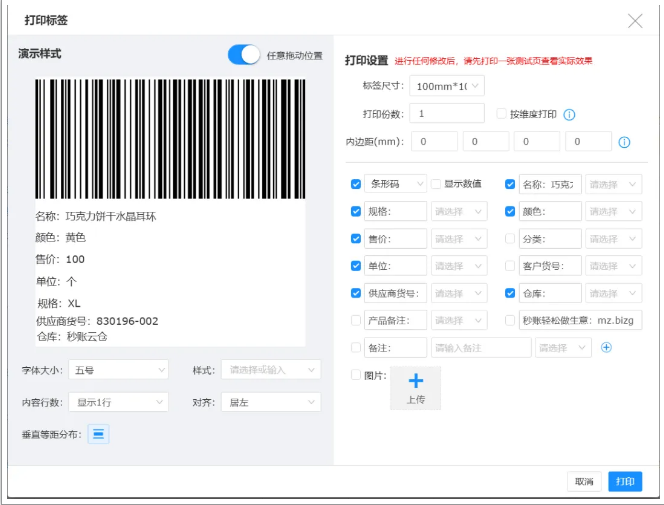Uncheck the 名称 field checkbox
Viewport: 664px width, 505px height.
510,184
